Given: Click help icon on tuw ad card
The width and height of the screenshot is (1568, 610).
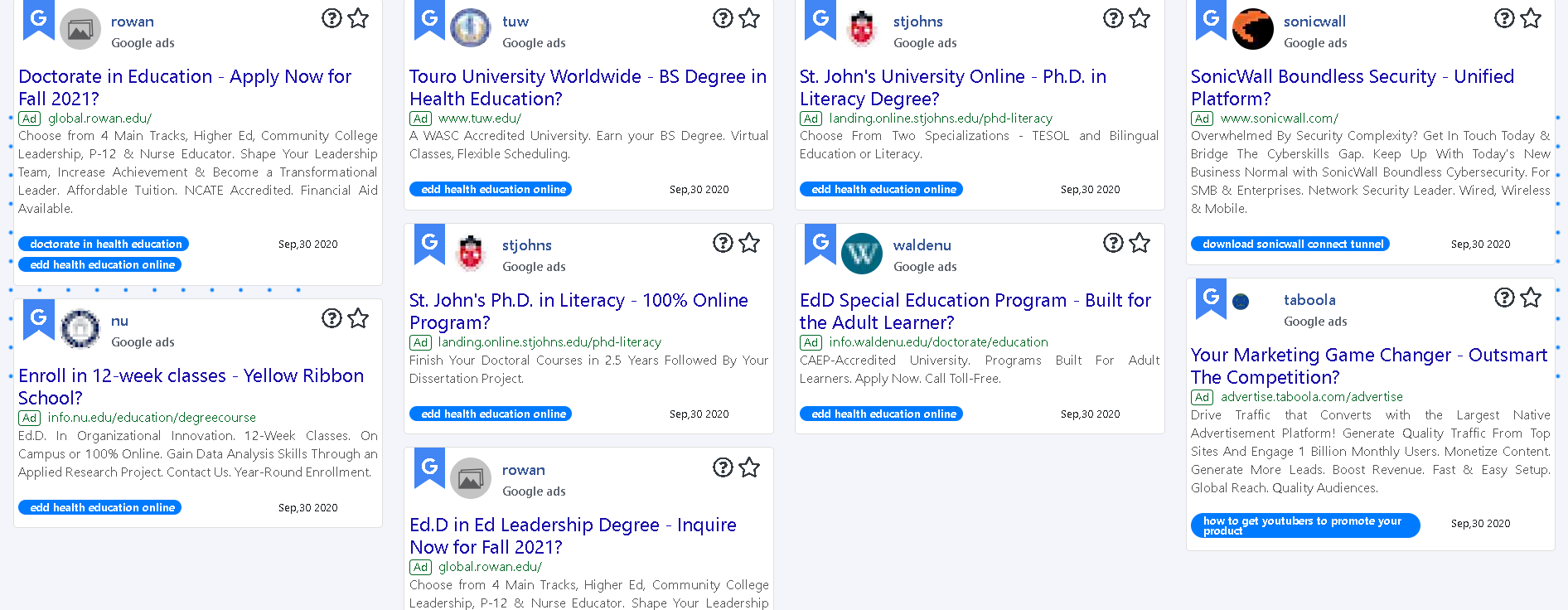Looking at the screenshot, I should pos(723,18).
